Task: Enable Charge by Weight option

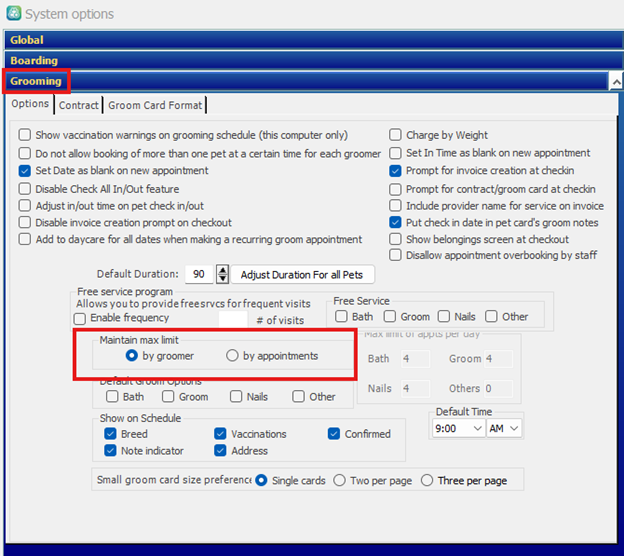Action: [x=395, y=135]
